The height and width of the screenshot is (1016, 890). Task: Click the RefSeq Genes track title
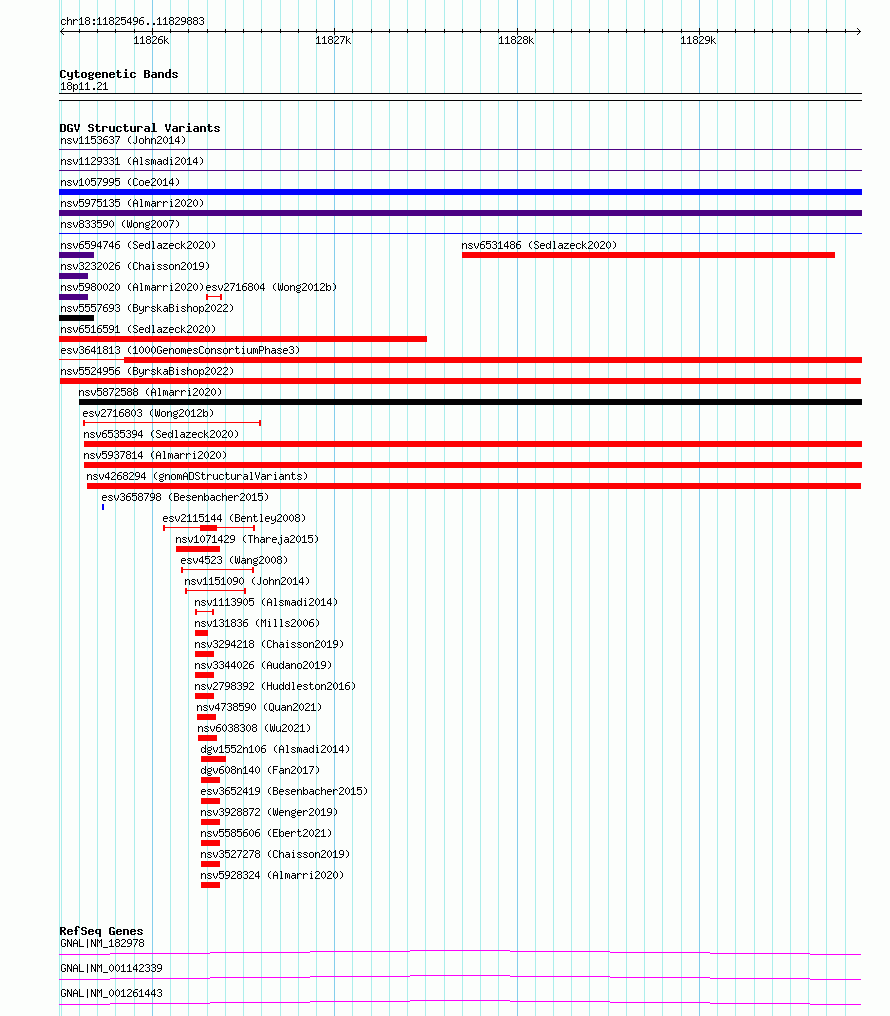pyautogui.click(x=101, y=931)
